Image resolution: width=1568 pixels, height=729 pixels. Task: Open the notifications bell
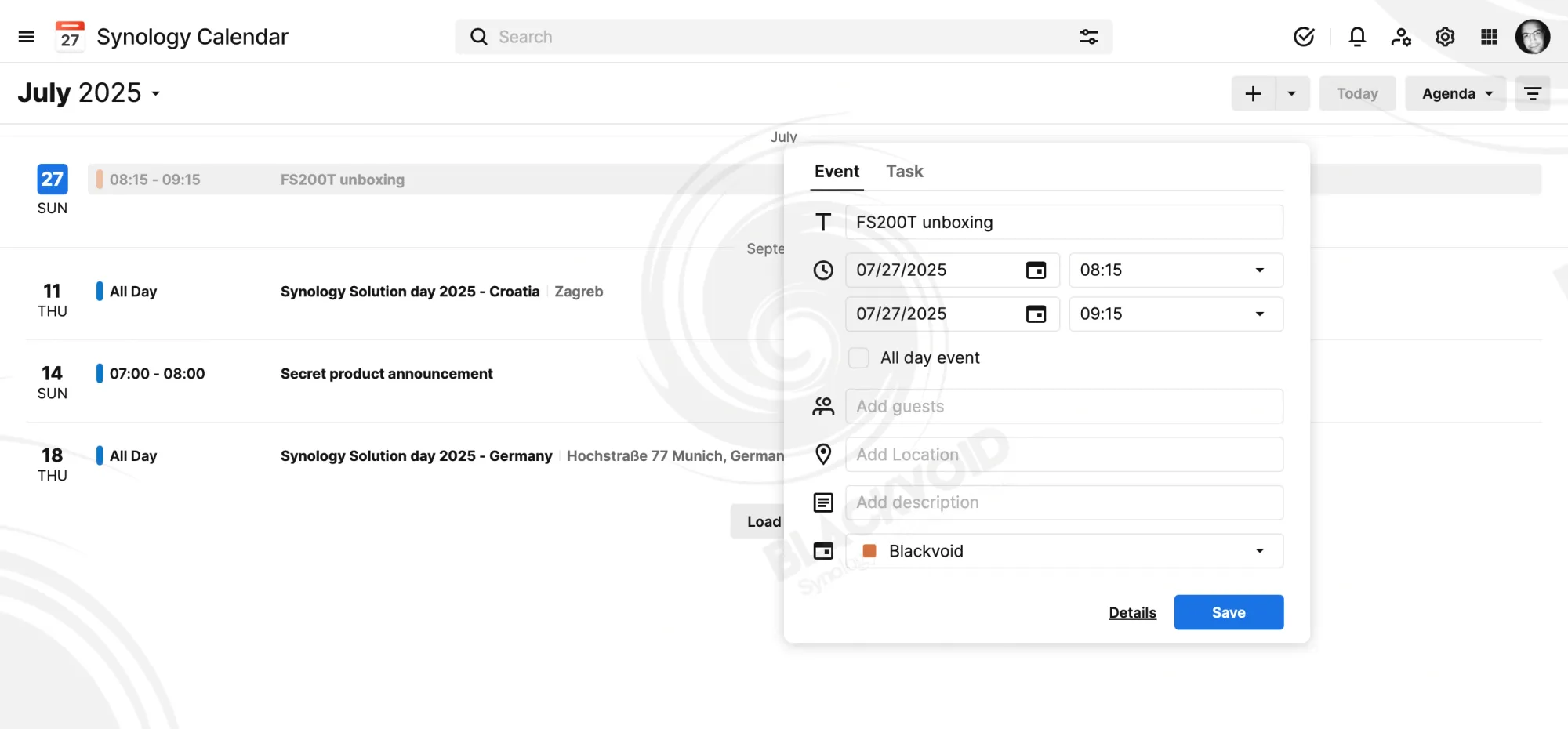point(1357,37)
